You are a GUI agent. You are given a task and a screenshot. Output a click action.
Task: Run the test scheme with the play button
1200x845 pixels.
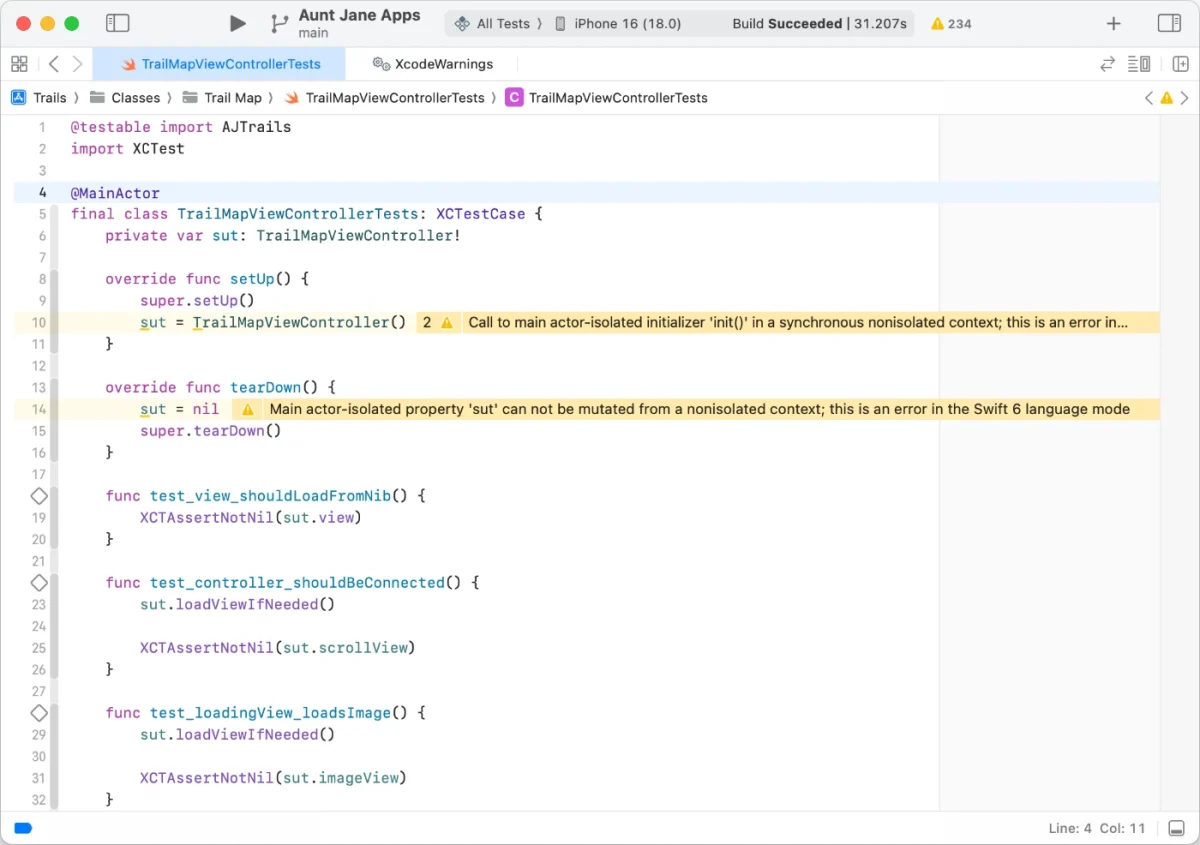(x=236, y=22)
